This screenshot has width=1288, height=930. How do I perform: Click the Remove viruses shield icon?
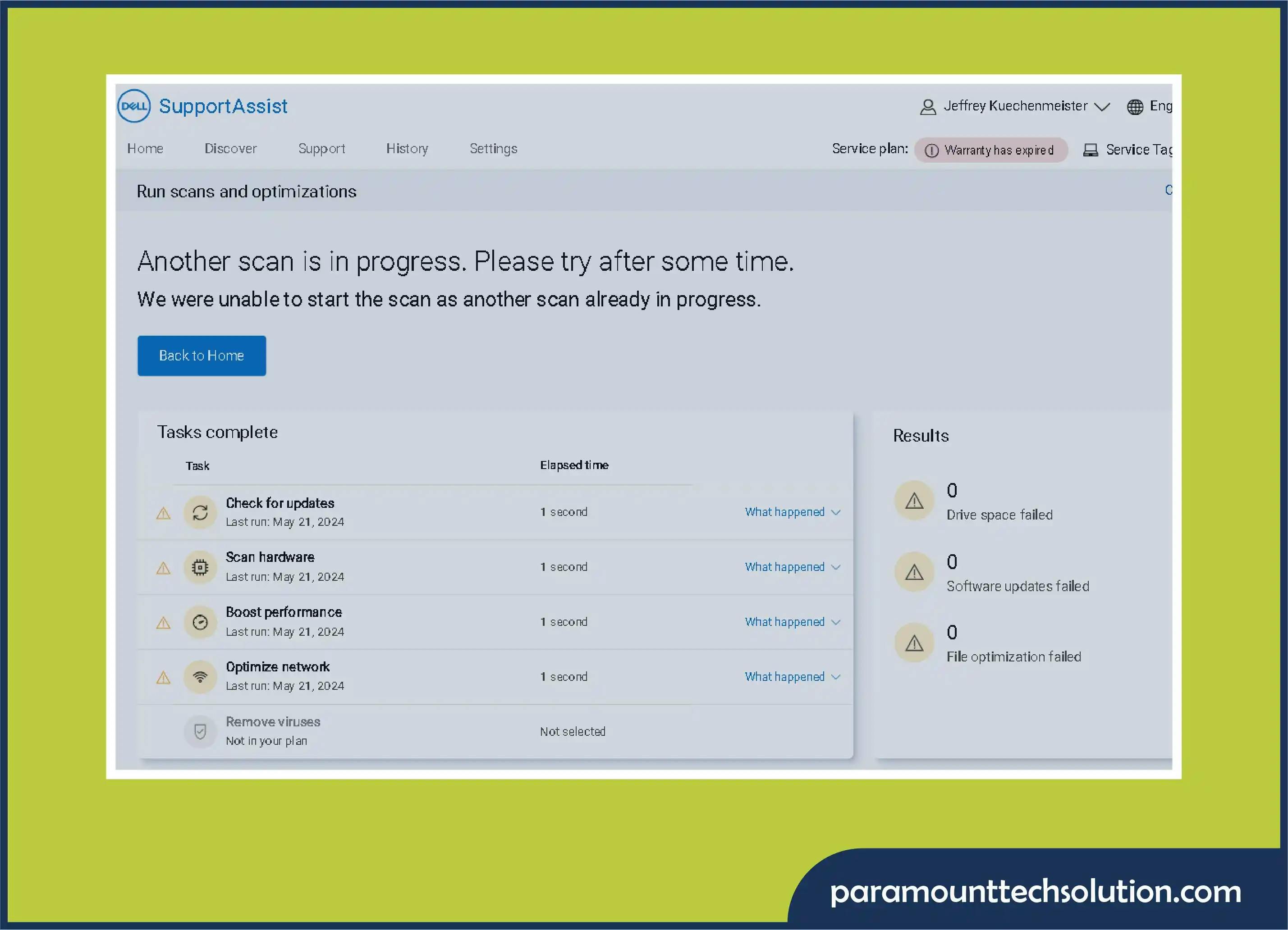(200, 732)
